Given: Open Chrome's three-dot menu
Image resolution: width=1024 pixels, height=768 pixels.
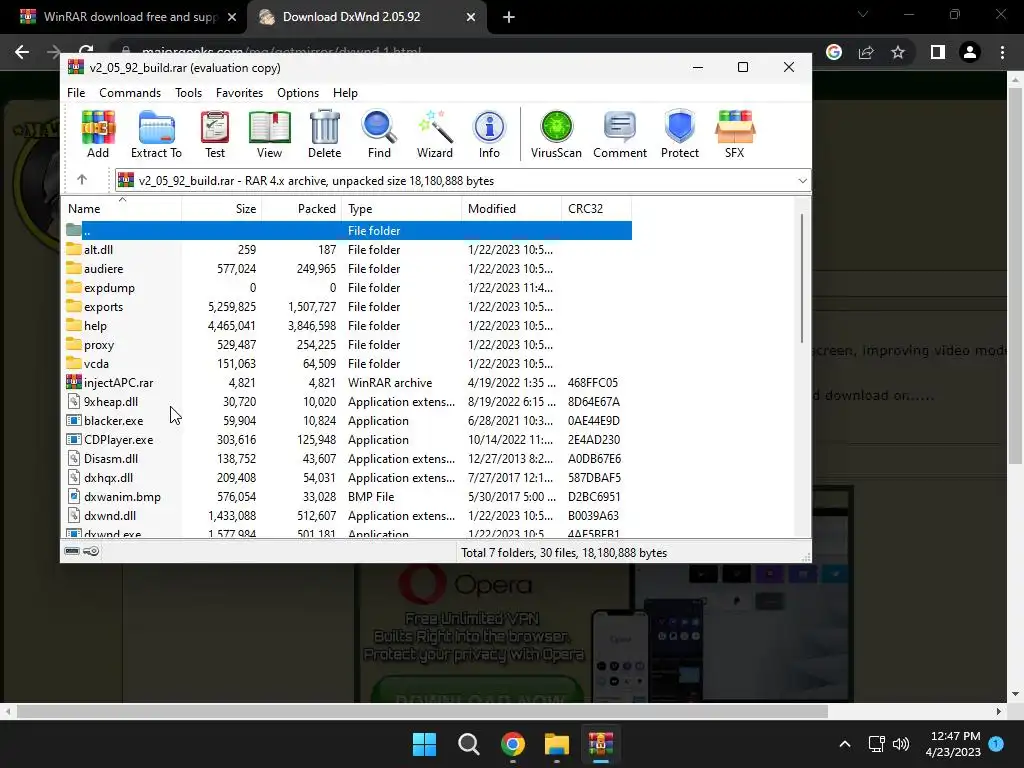Looking at the screenshot, I should click(1002, 52).
